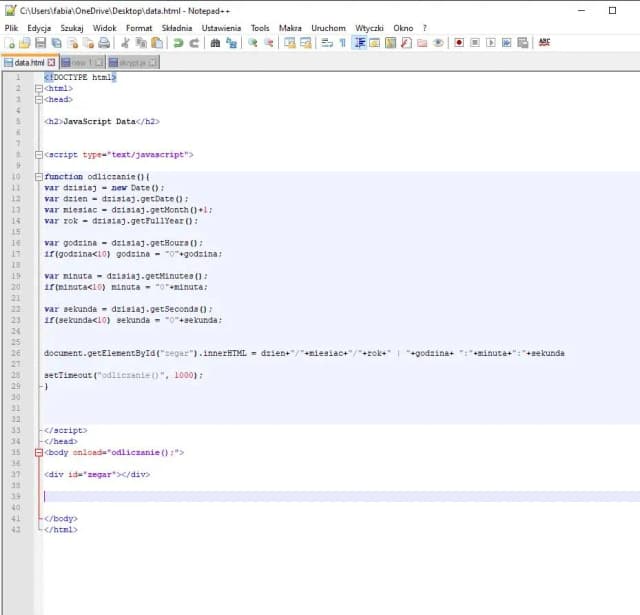The height and width of the screenshot is (615, 640).
Task: Open the Wtyczki menu
Action: pyautogui.click(x=369, y=28)
